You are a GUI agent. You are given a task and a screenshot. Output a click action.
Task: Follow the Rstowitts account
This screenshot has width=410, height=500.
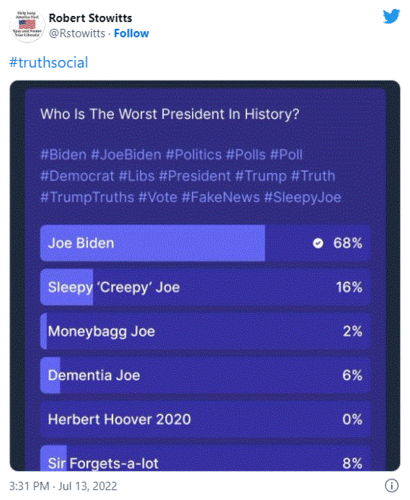click(131, 33)
